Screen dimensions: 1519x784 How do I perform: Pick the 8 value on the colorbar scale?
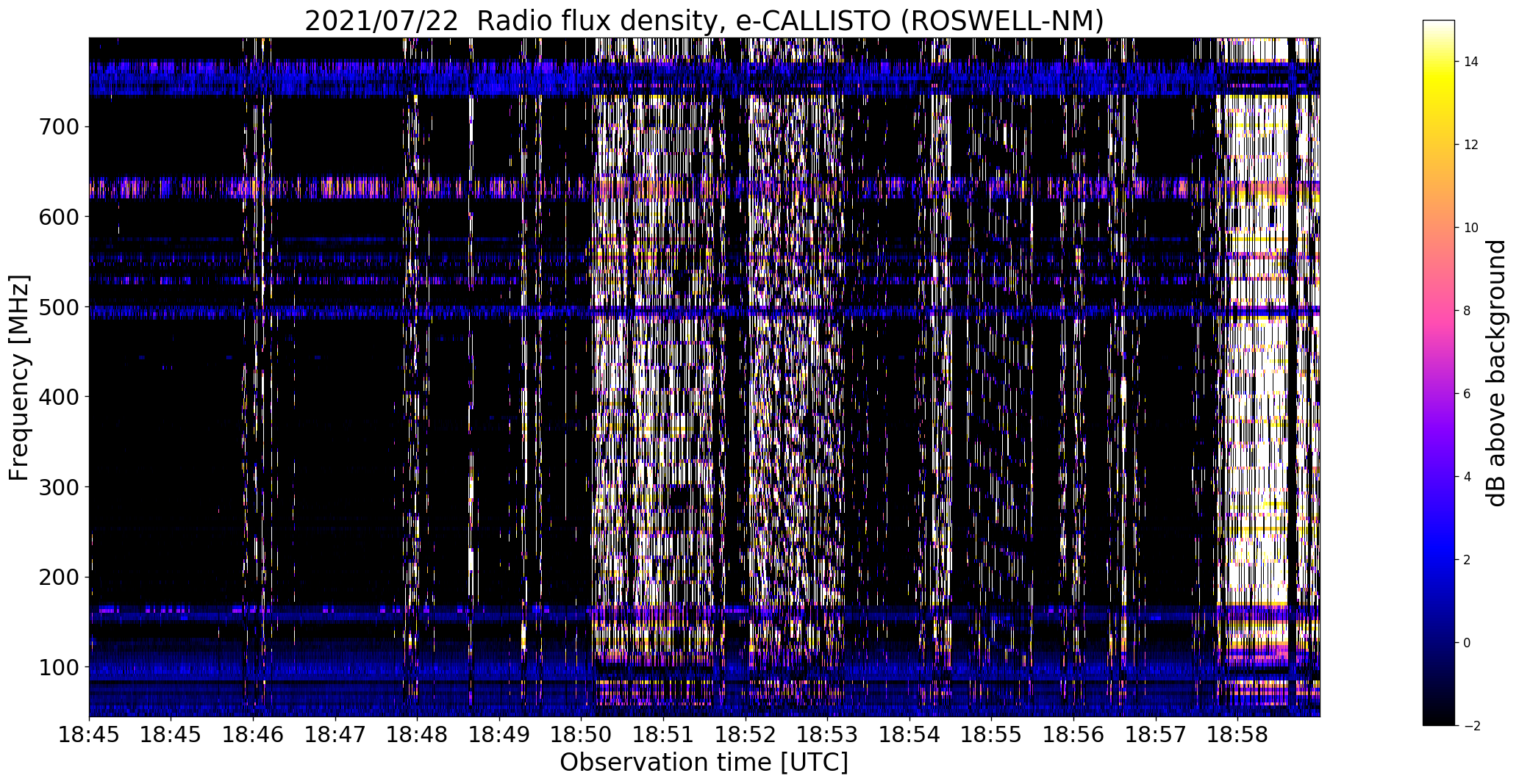(x=1468, y=311)
